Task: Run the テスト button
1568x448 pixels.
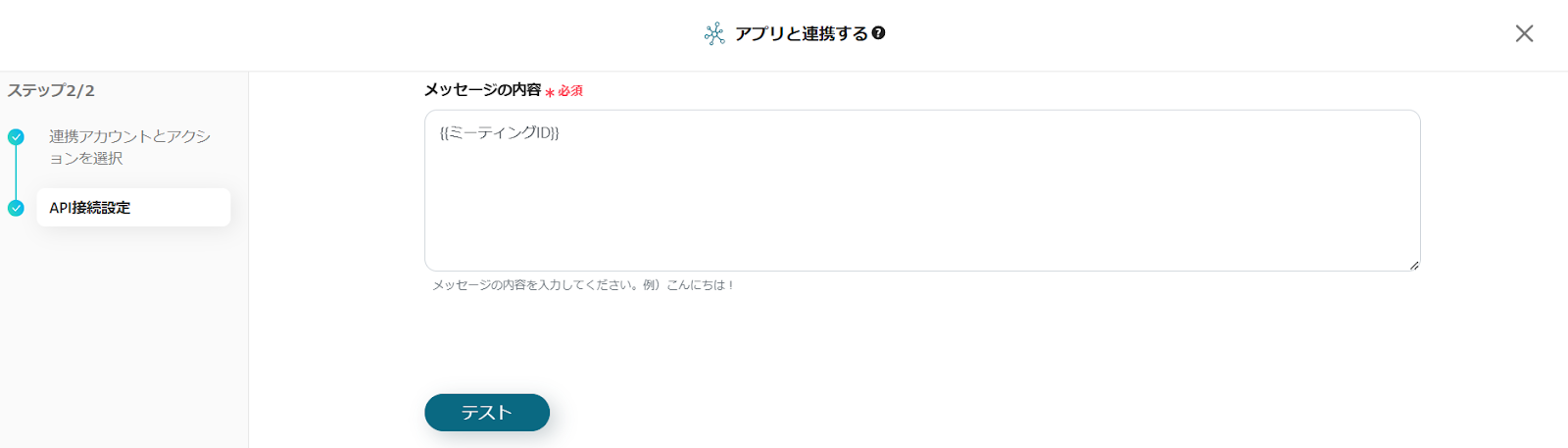Action: coord(487,413)
